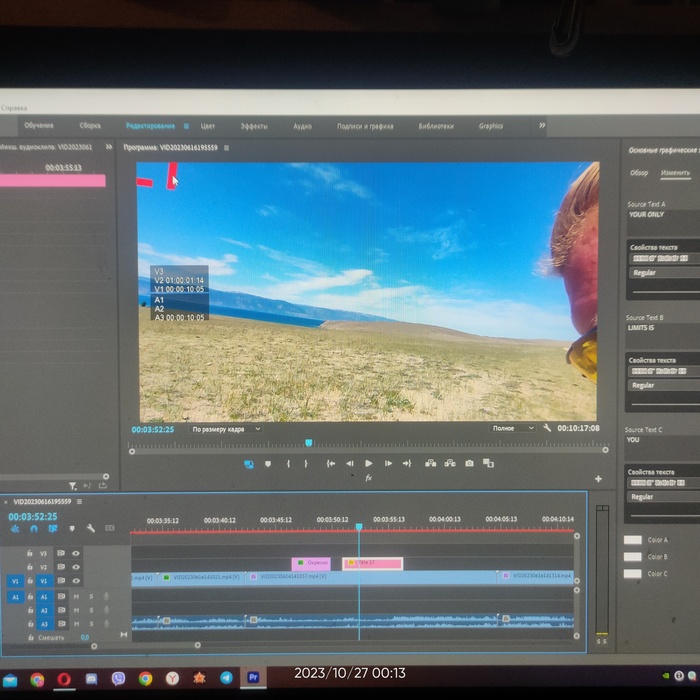
Task: Open timeline display settings wrench
Action: 91,529
